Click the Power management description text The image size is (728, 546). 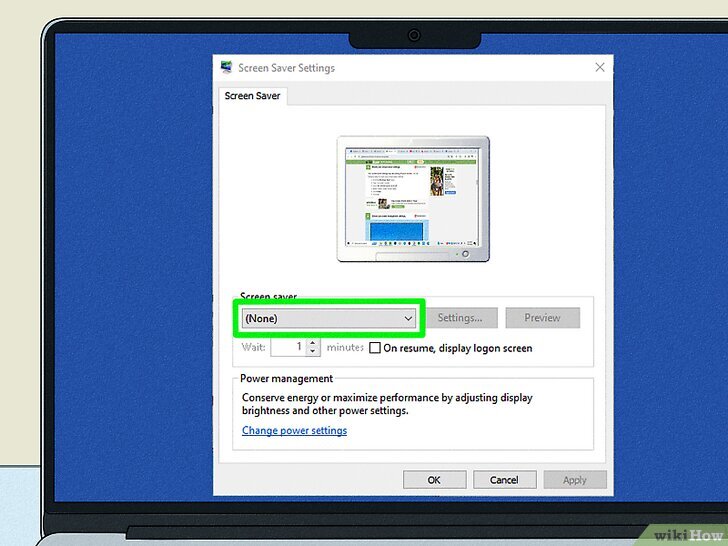pos(387,404)
